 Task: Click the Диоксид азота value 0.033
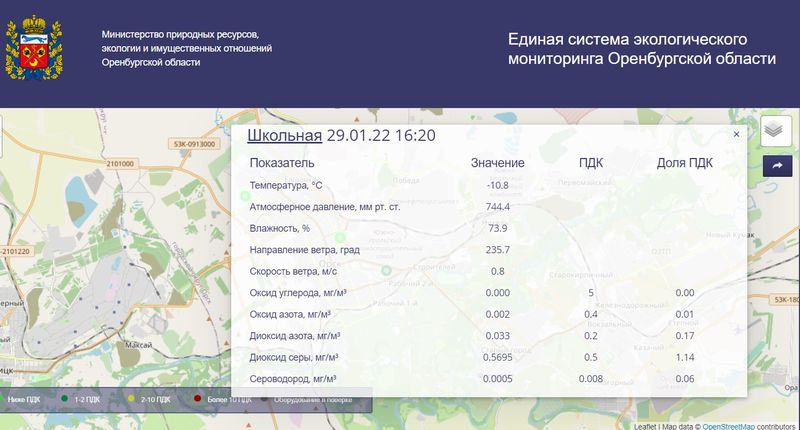click(497, 336)
